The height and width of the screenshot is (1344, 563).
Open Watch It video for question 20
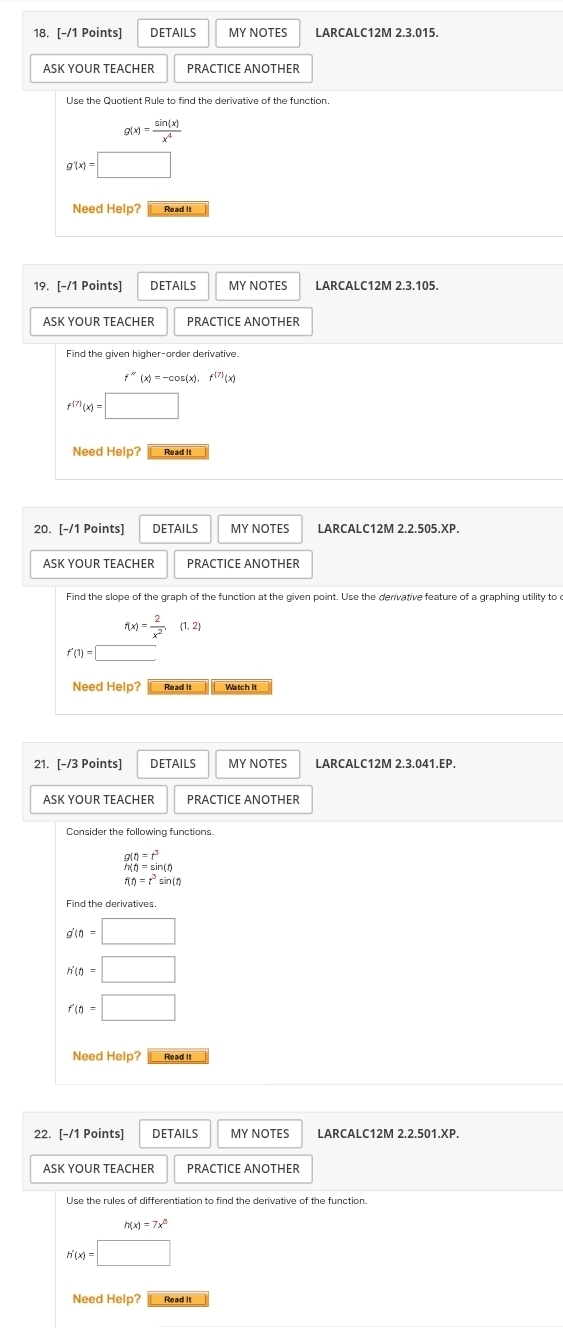coord(242,687)
